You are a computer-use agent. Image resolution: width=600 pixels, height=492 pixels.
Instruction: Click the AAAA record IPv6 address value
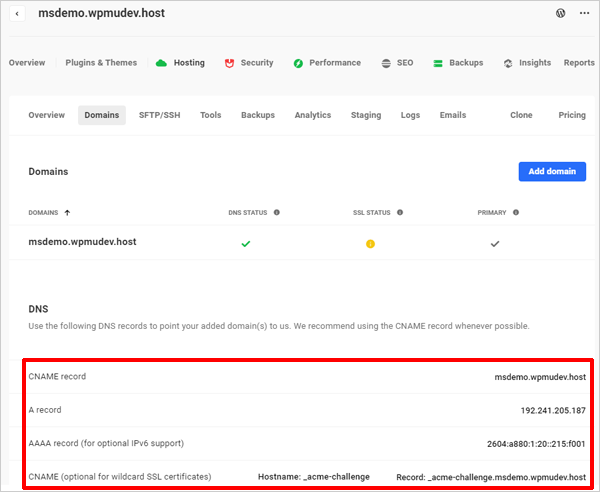click(536, 444)
